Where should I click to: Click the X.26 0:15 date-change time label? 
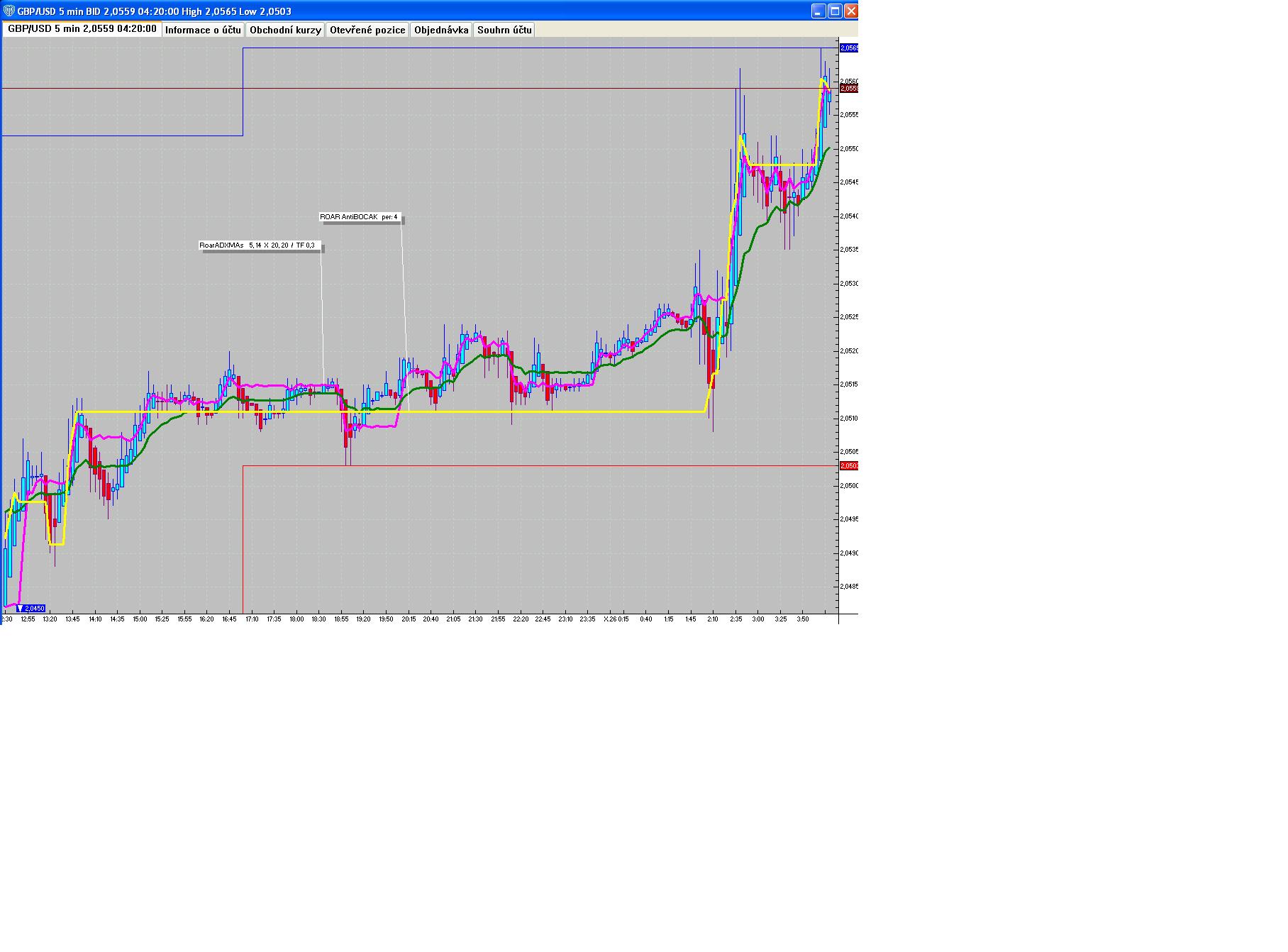point(616,619)
